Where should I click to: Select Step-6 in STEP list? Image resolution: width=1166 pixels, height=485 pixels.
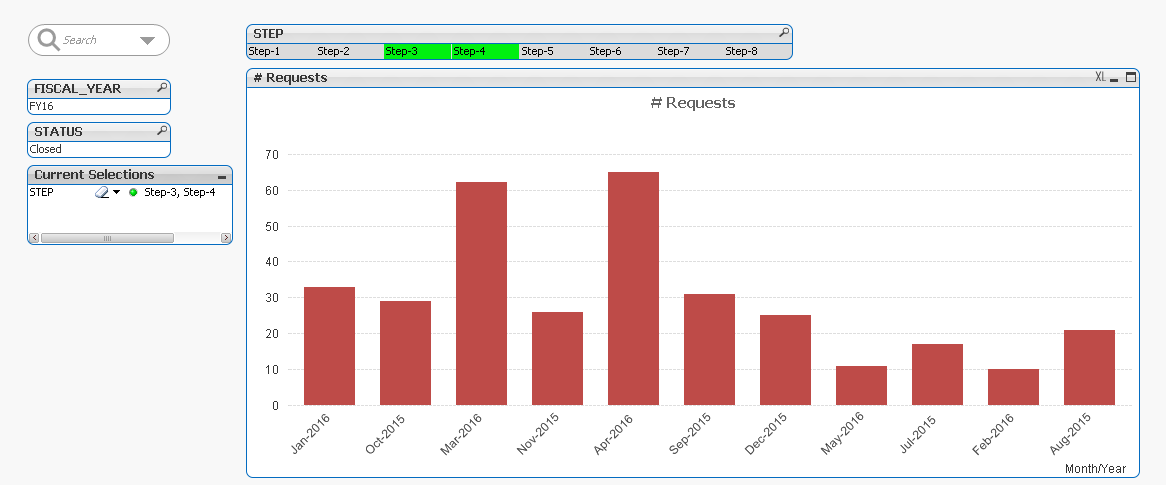click(621, 51)
